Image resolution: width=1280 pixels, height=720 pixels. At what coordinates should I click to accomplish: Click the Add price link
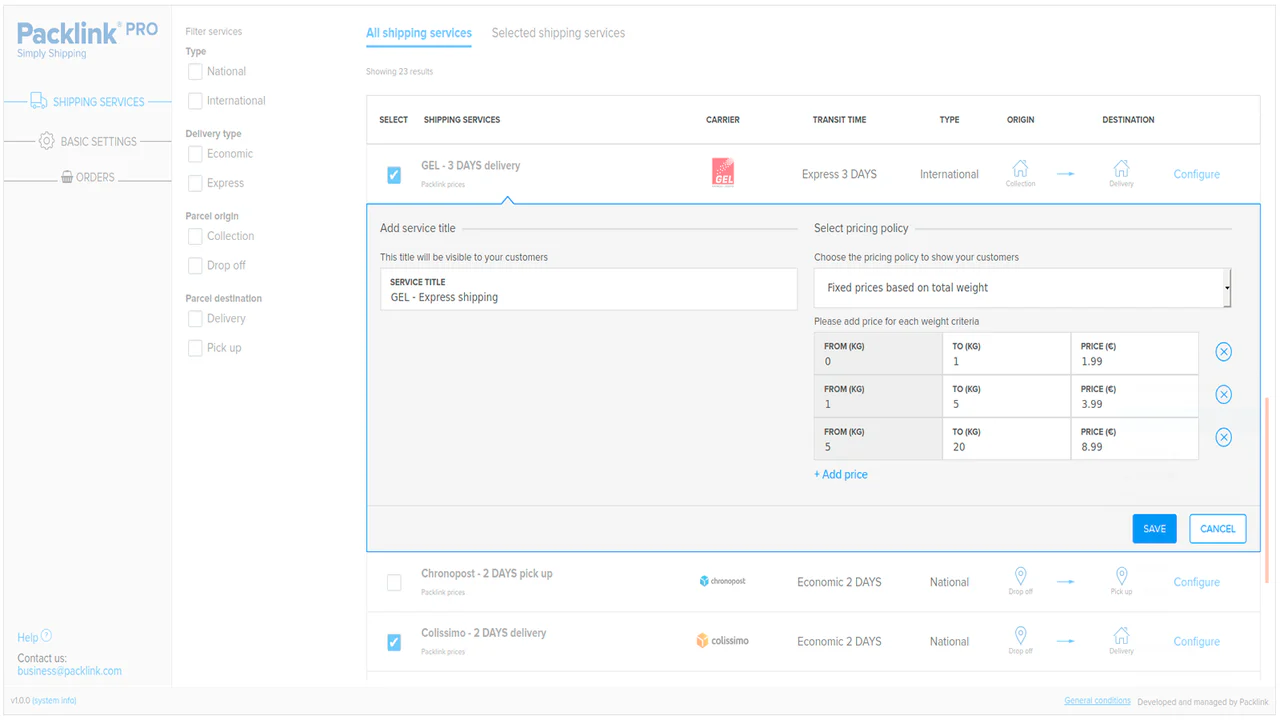pyautogui.click(x=840, y=475)
